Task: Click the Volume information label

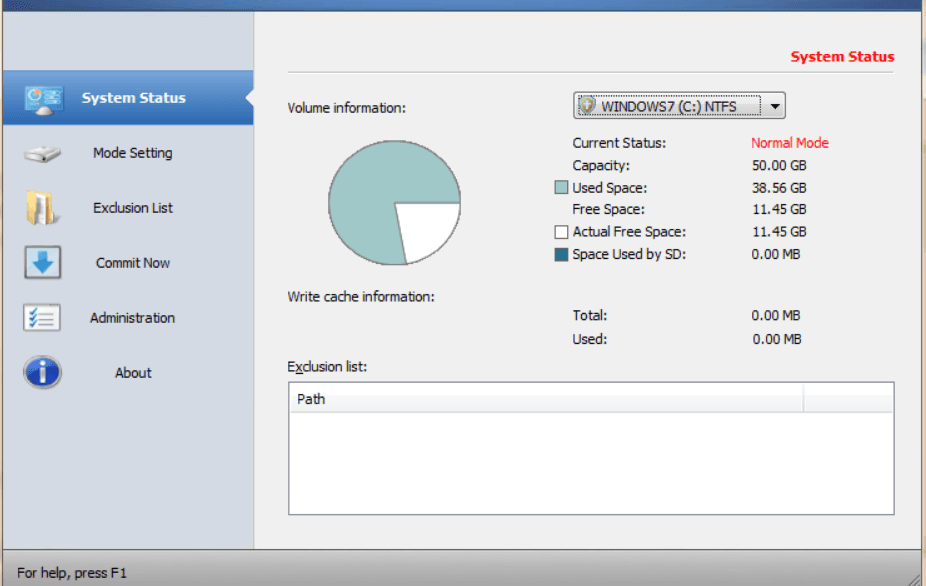Action: click(347, 108)
